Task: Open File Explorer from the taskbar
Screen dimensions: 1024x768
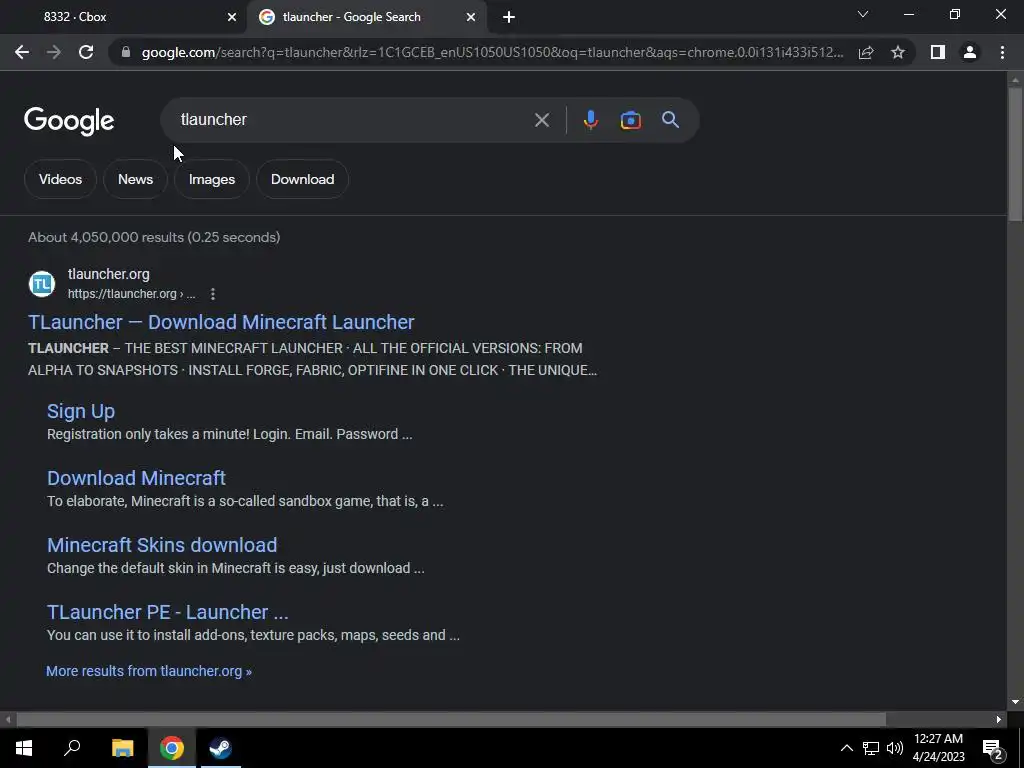Action: coord(122,748)
